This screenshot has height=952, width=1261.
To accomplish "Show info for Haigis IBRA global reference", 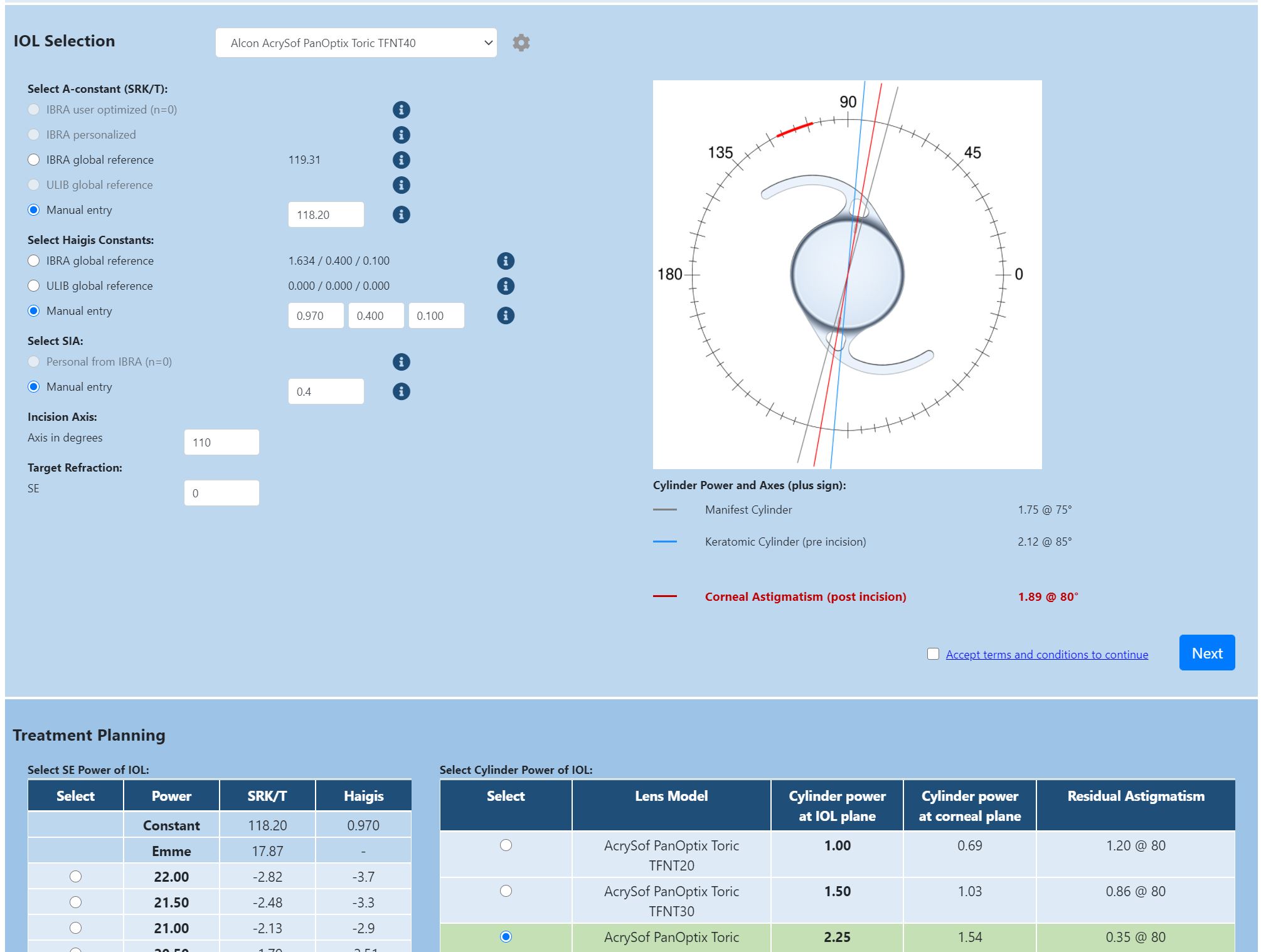I will point(506,261).
